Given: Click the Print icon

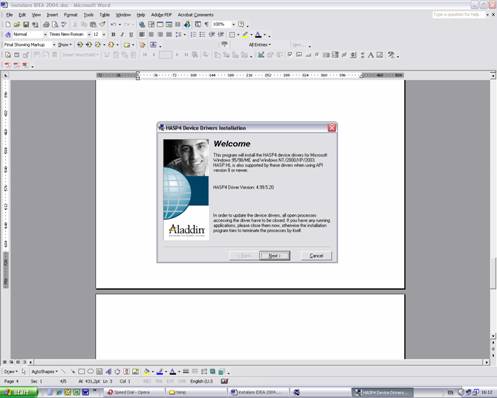Looking at the screenshot, I should (46, 24).
